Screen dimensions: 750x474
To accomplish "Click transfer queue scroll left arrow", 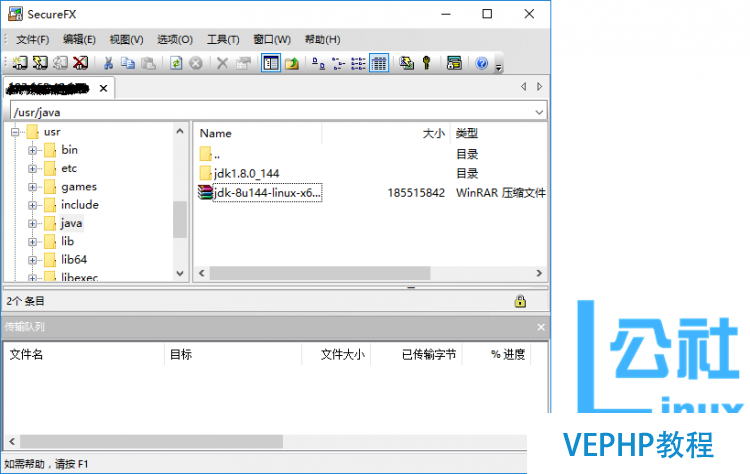I will 12,441.
